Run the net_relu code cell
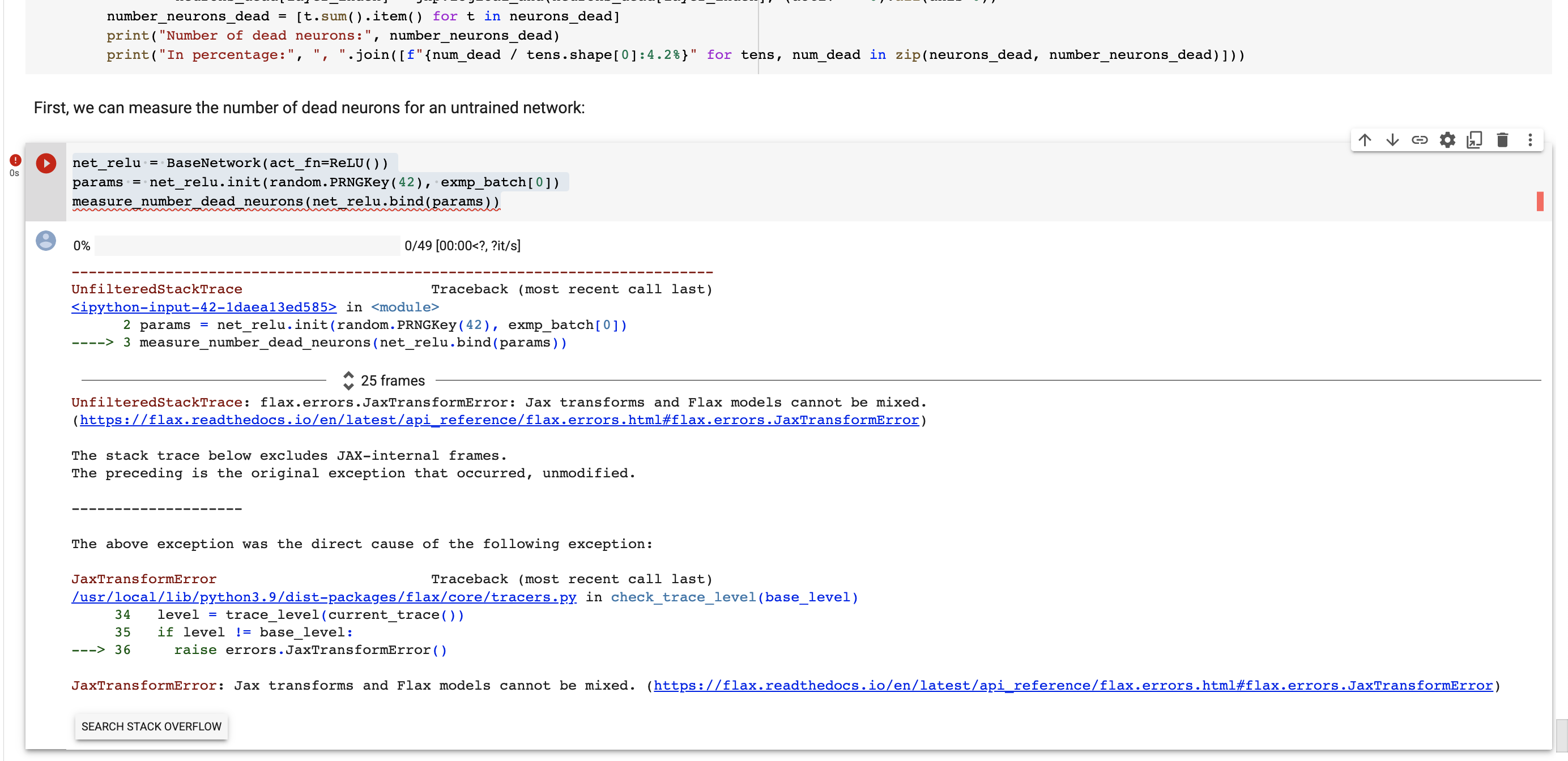This screenshot has width=1568, height=761. coord(46,163)
